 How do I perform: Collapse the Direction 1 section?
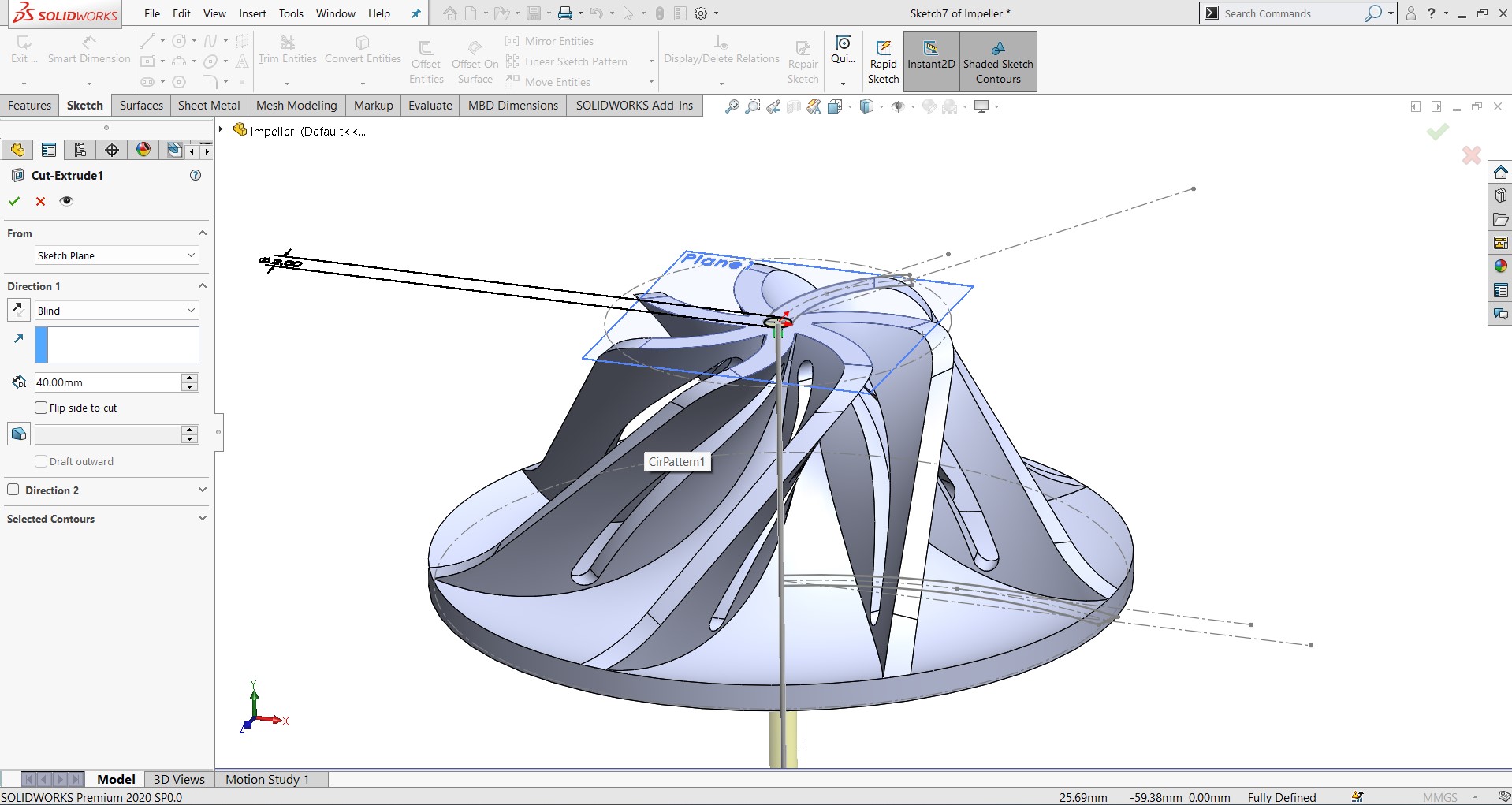pyautogui.click(x=203, y=286)
